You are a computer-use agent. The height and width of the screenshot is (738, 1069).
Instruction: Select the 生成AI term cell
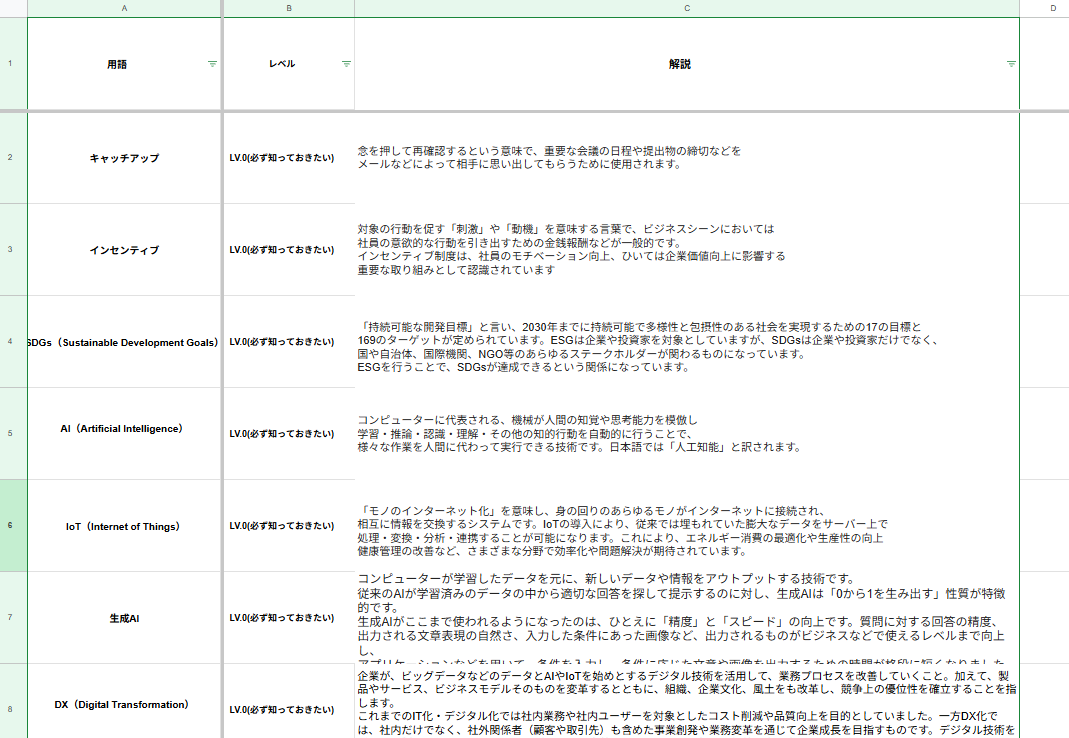pyautogui.click(x=124, y=618)
